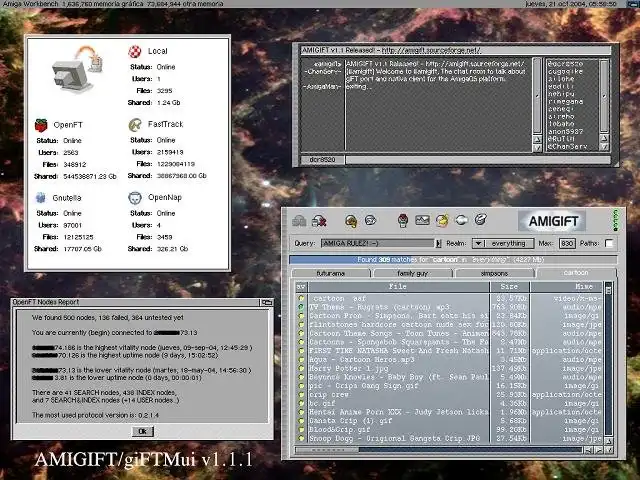Screen dimensions: 640x480
Task: Click the 'av' availability column header
Action: [301, 287]
